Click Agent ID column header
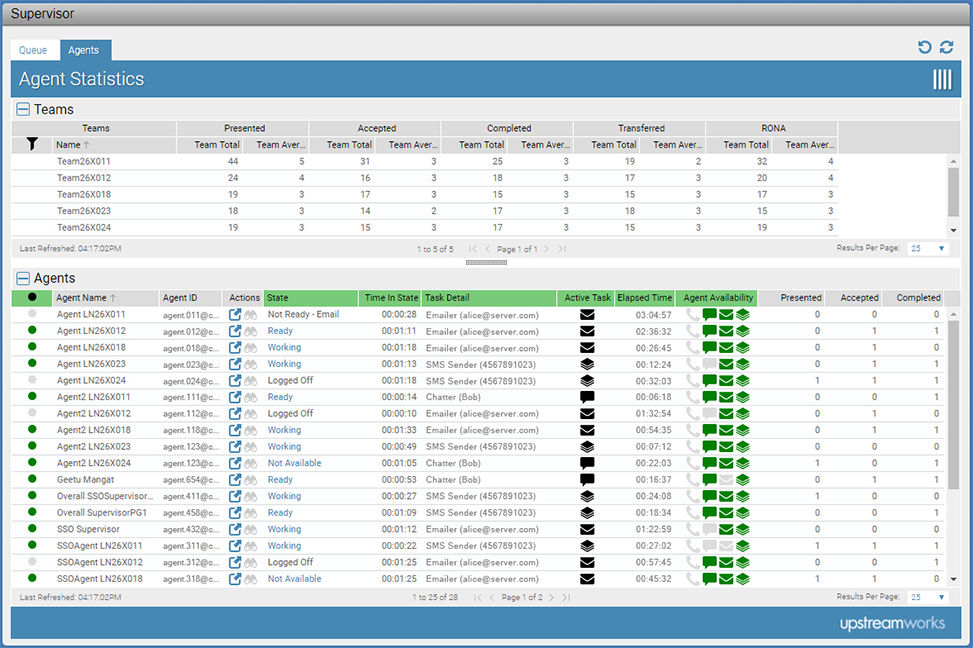 pyautogui.click(x=191, y=298)
